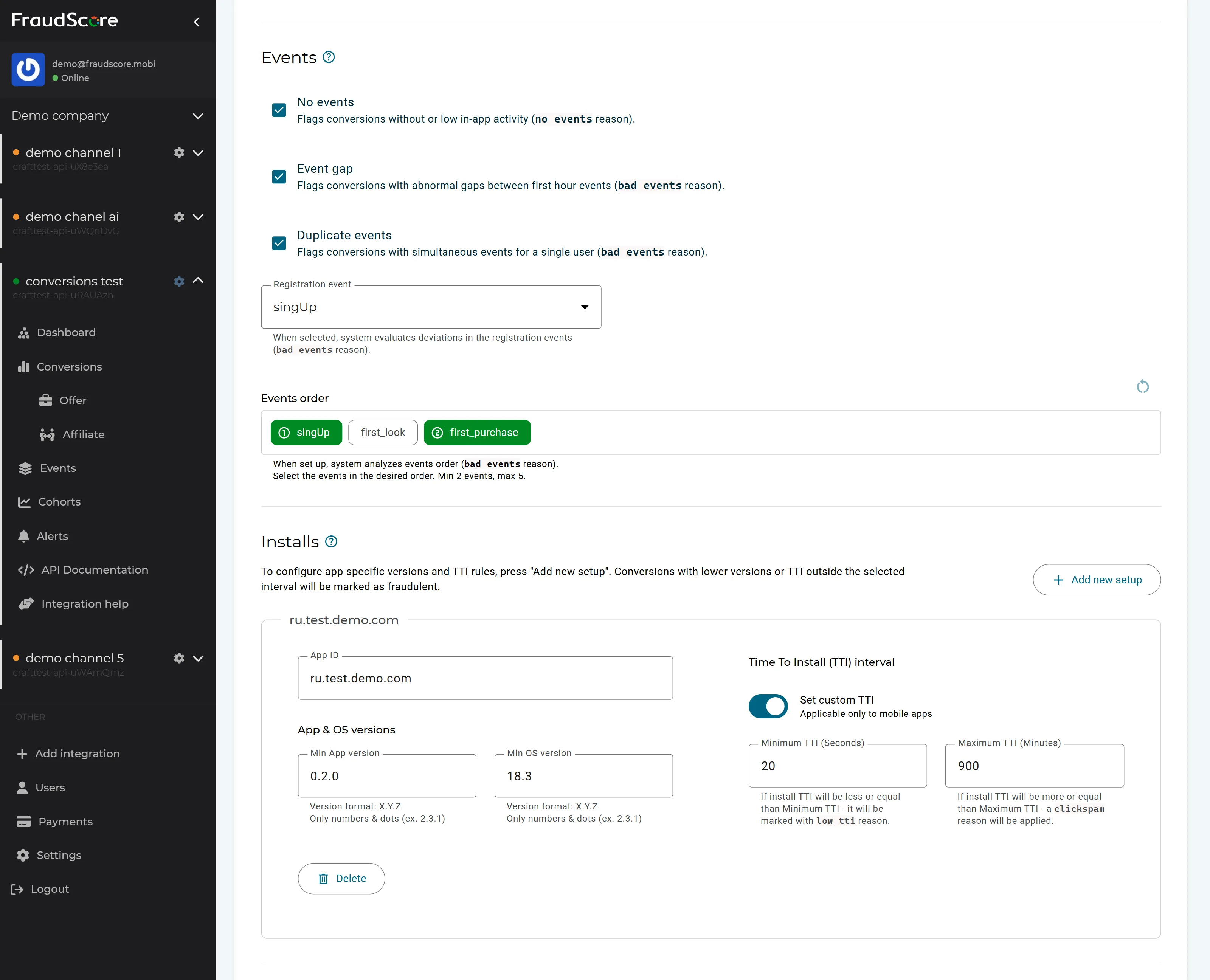Open the Cohorts menu item

[x=59, y=502]
